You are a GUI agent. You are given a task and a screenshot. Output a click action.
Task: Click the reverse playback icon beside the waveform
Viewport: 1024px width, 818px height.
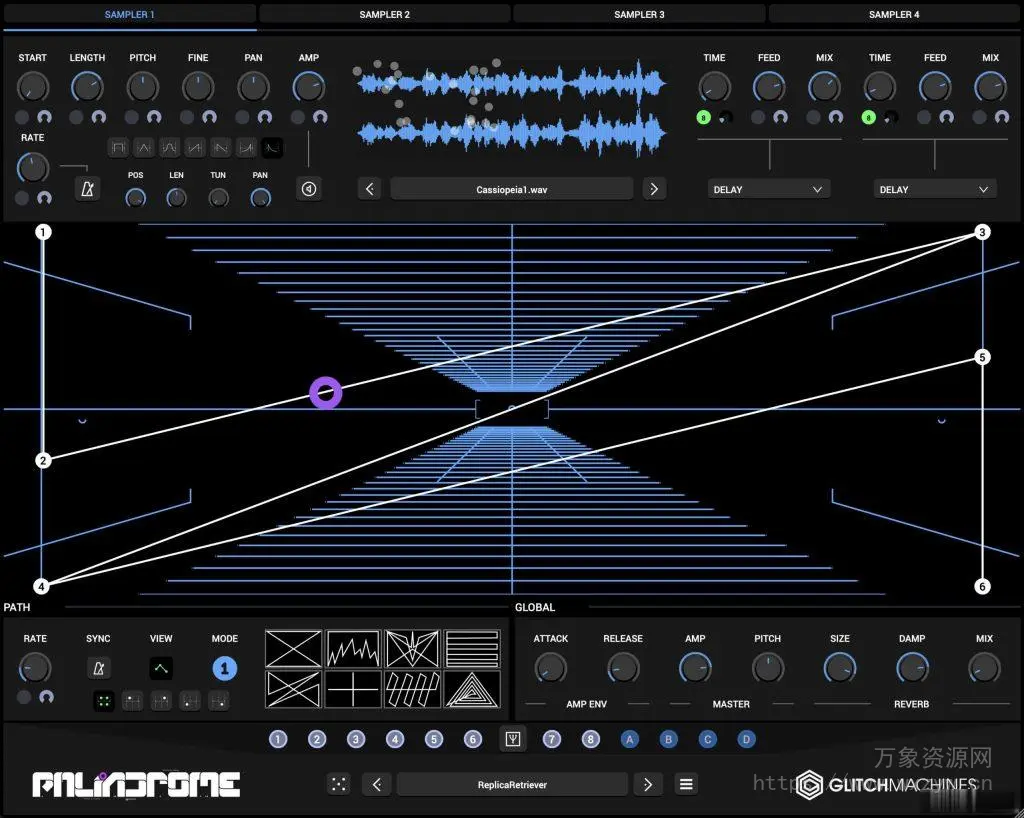point(308,189)
